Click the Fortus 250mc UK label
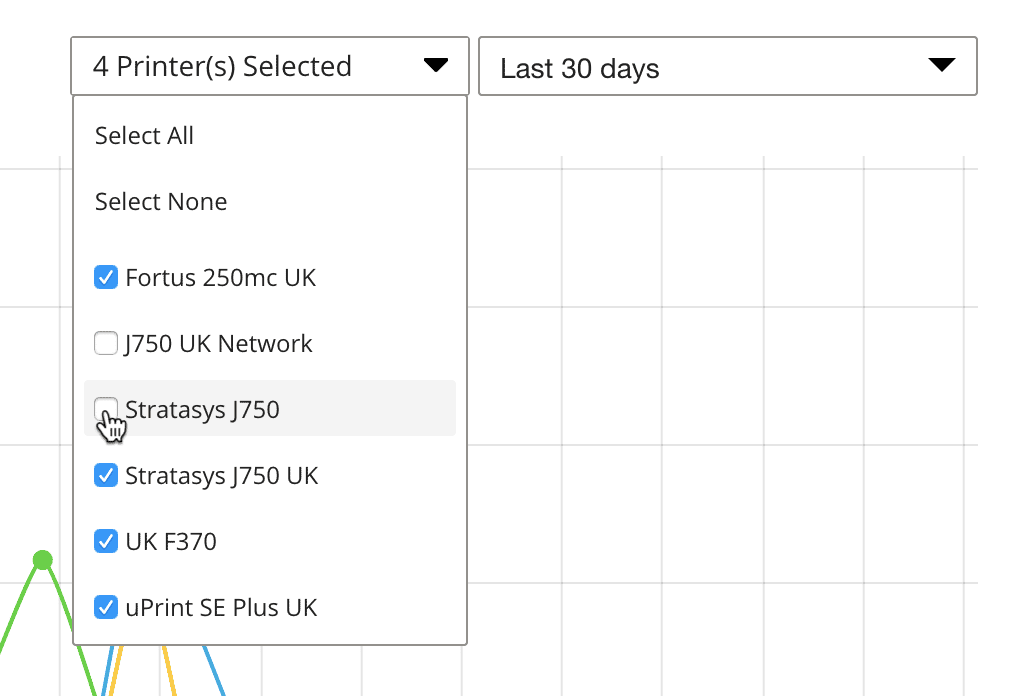The image size is (1024, 696). click(221, 277)
